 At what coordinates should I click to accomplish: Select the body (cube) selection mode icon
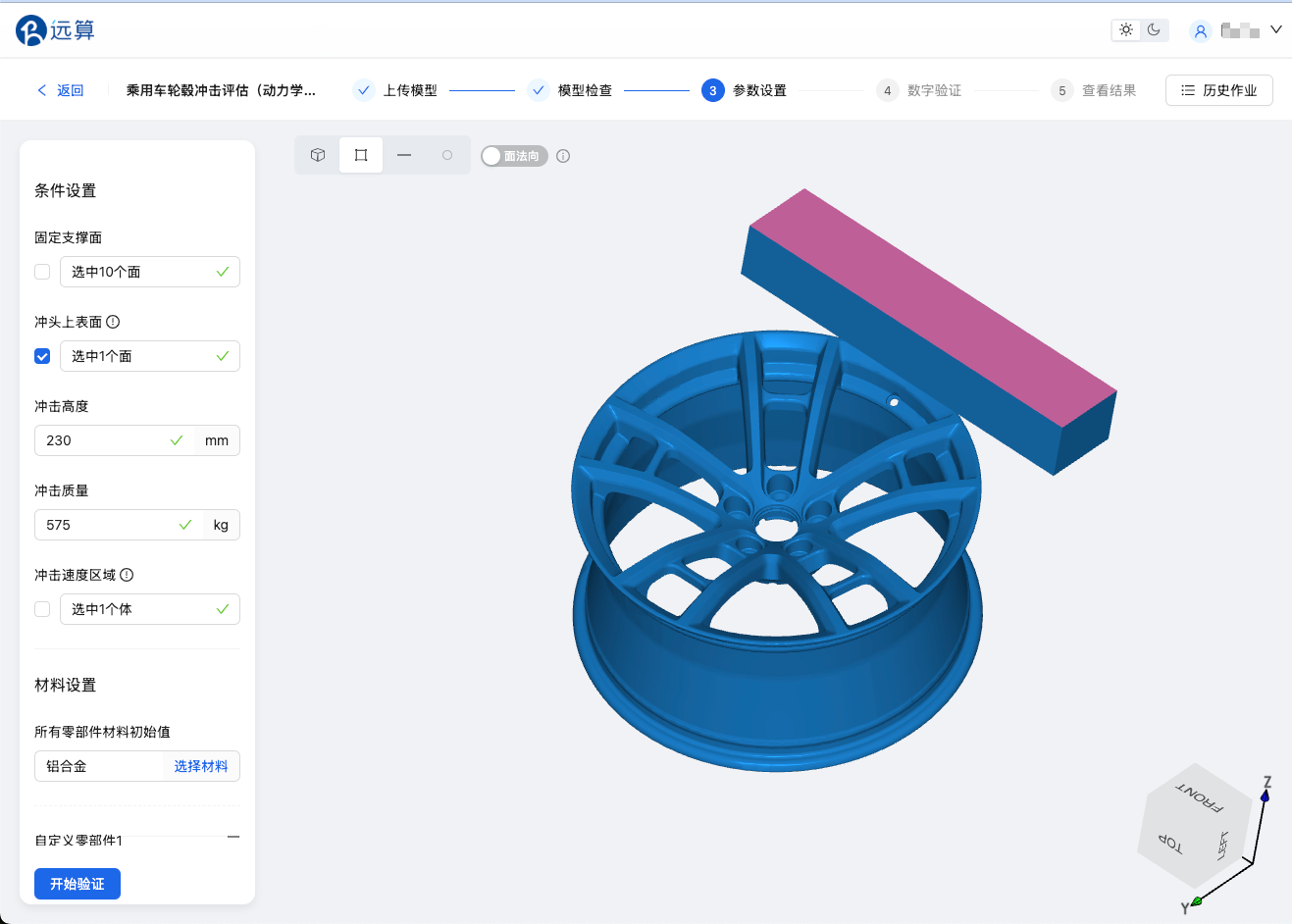coord(318,155)
